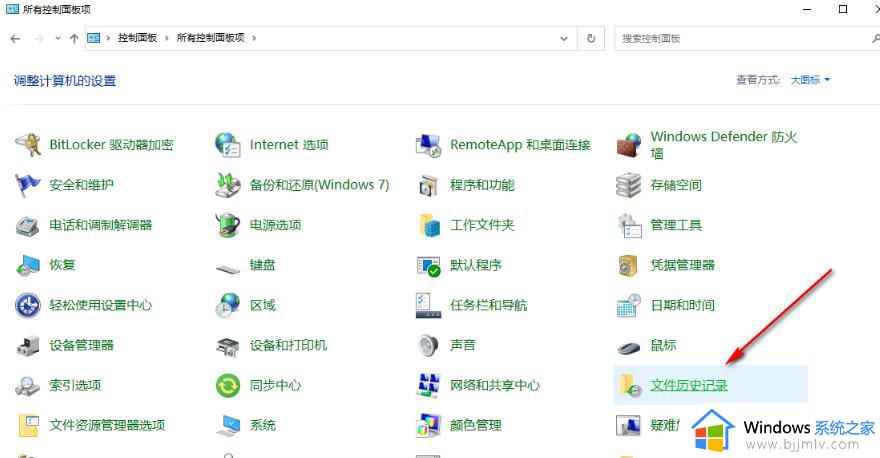Image resolution: width=880 pixels, height=458 pixels.
Task: Click the 电源选项 battery icon
Action: (228, 225)
